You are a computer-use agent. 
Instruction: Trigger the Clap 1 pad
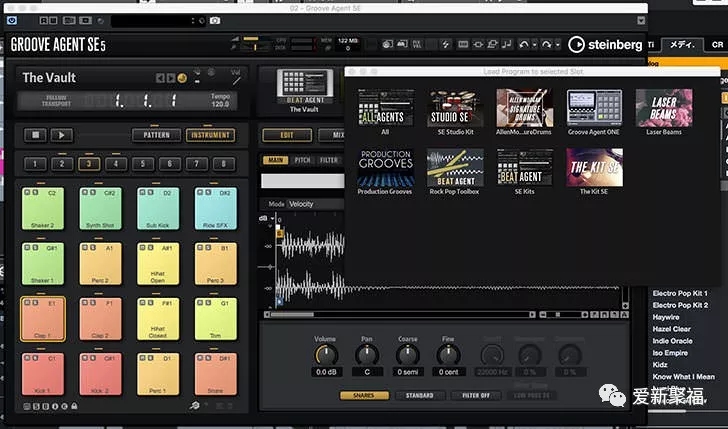[43, 319]
